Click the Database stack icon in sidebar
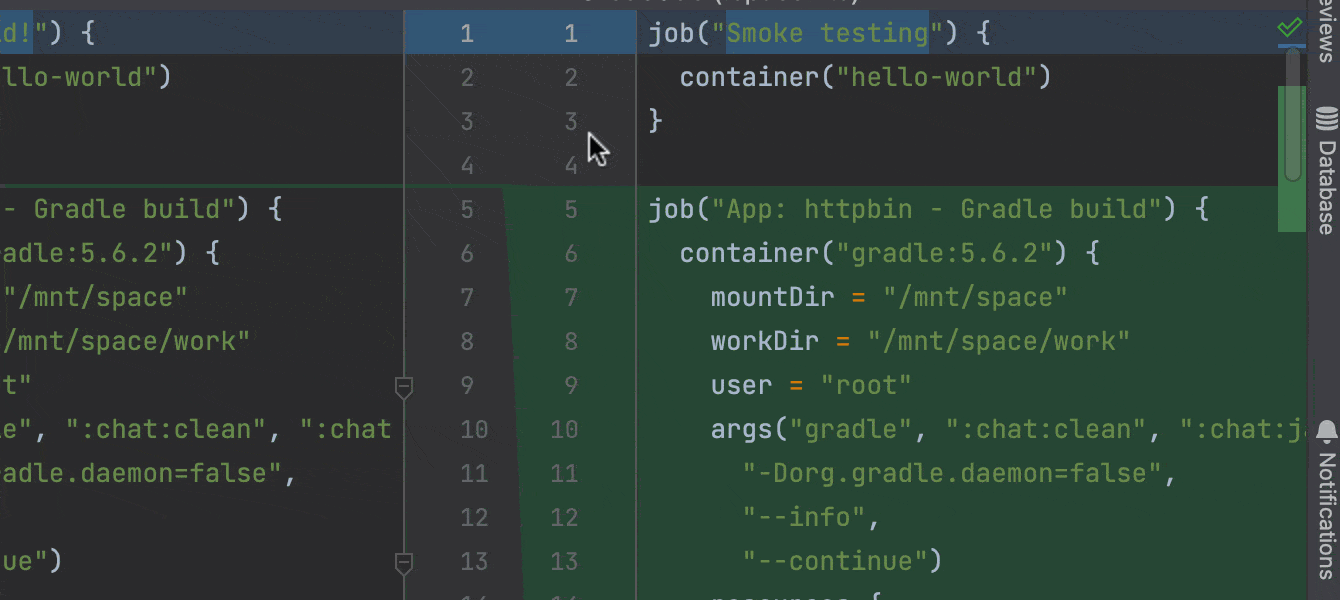Image resolution: width=1340 pixels, height=600 pixels. click(1327, 119)
